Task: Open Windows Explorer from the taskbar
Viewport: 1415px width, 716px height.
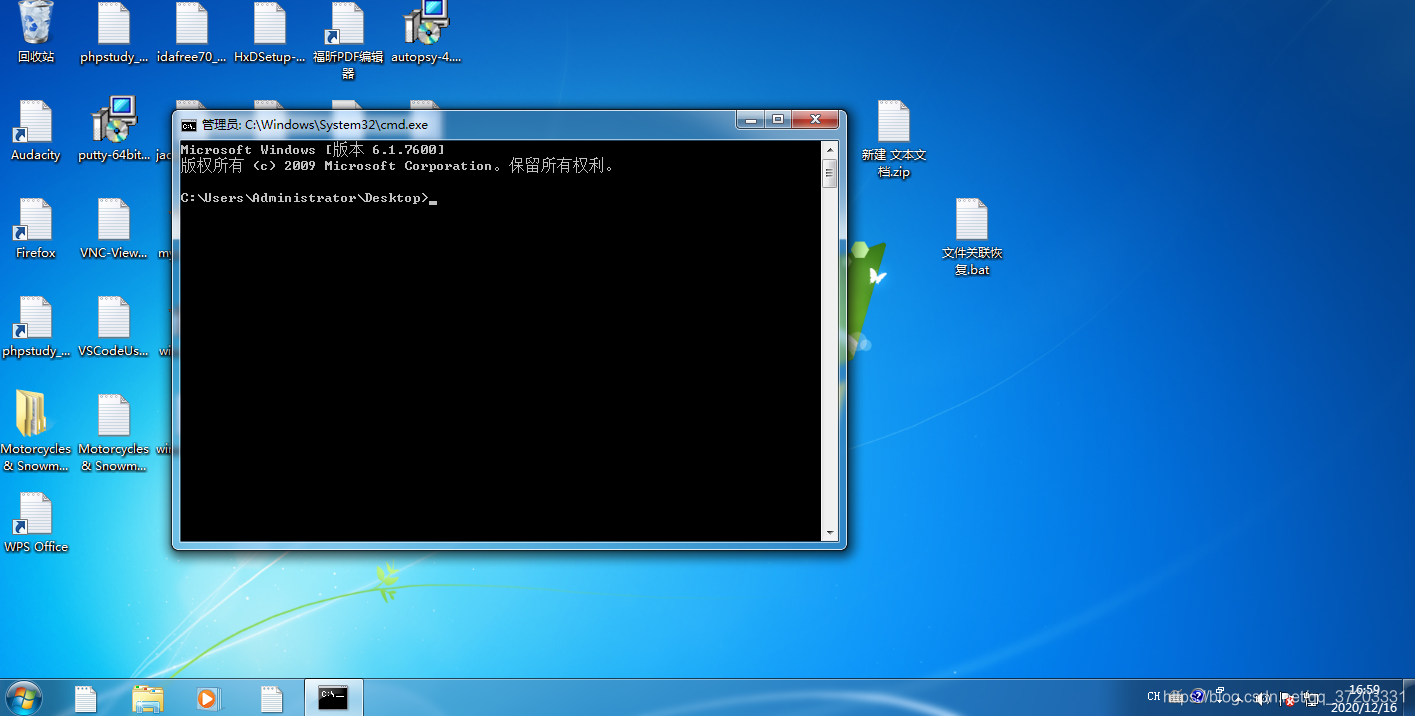Action: point(148,698)
